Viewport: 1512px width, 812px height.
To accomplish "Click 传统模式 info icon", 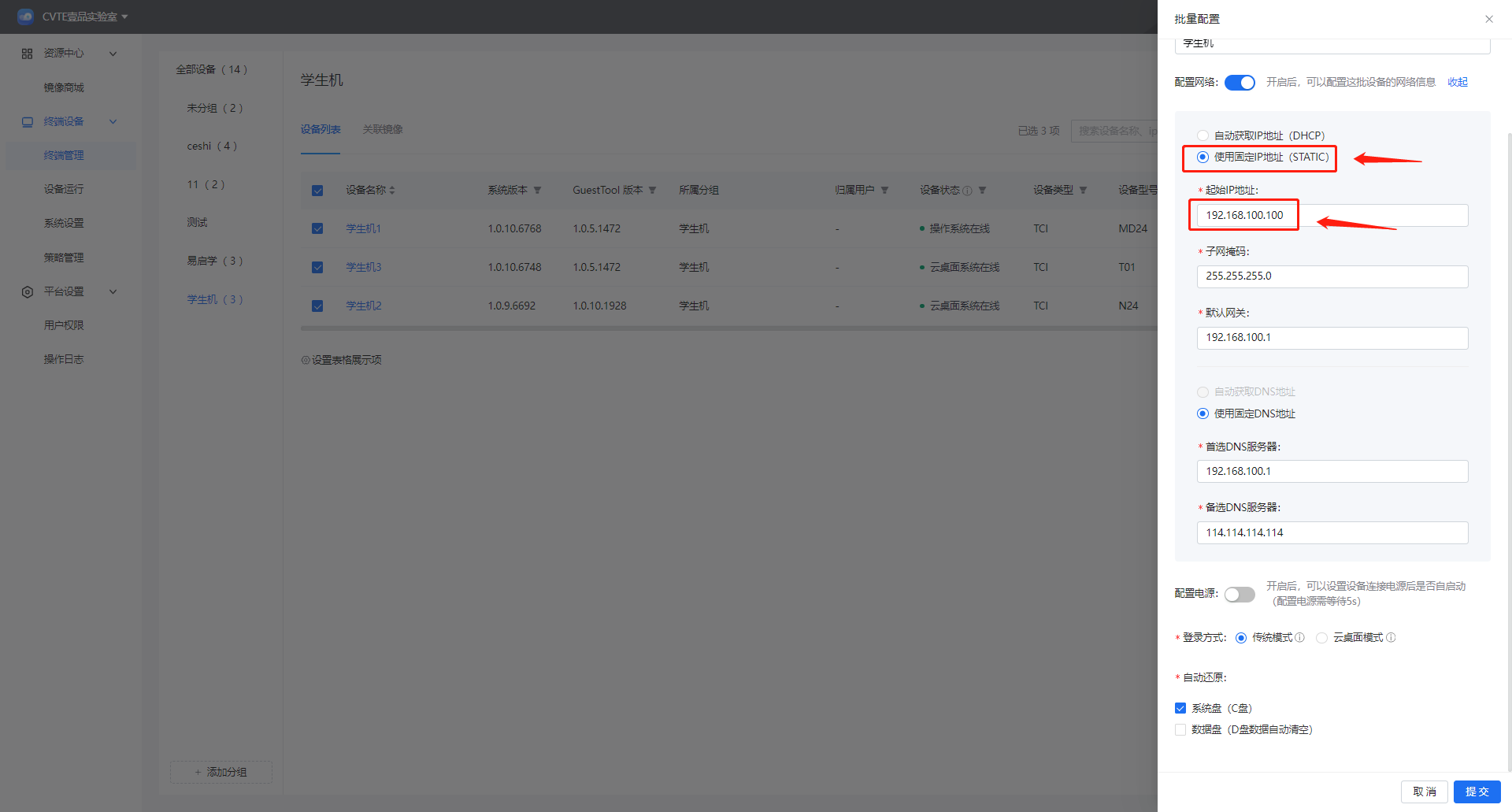I will pos(1299,638).
